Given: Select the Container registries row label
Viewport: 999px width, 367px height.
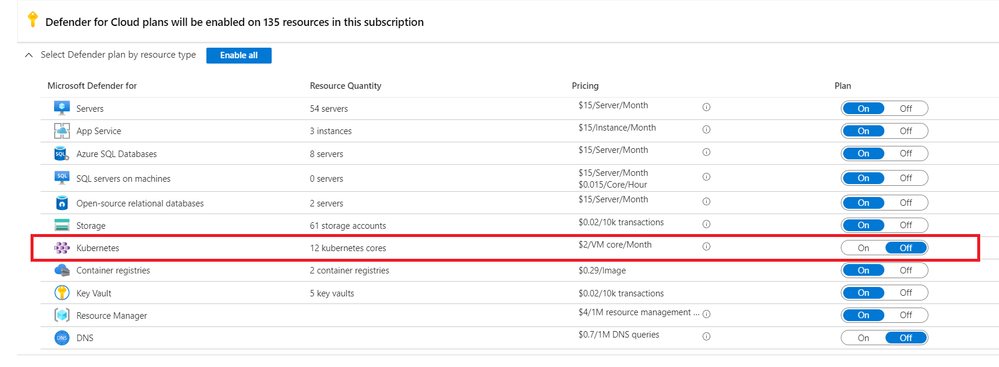Looking at the screenshot, I should (113, 270).
